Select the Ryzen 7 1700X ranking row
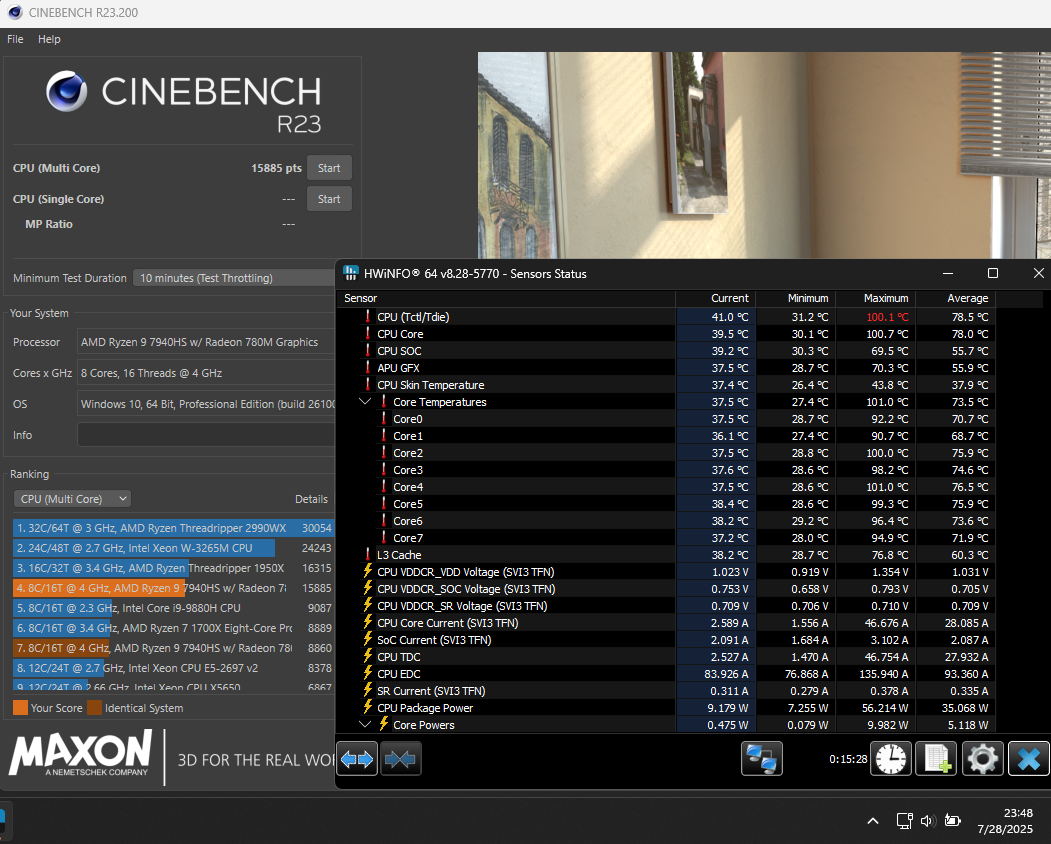This screenshot has height=844, width=1051. [x=173, y=628]
